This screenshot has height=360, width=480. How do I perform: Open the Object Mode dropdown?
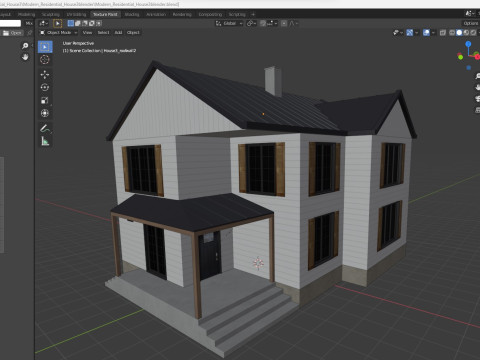click(59, 33)
